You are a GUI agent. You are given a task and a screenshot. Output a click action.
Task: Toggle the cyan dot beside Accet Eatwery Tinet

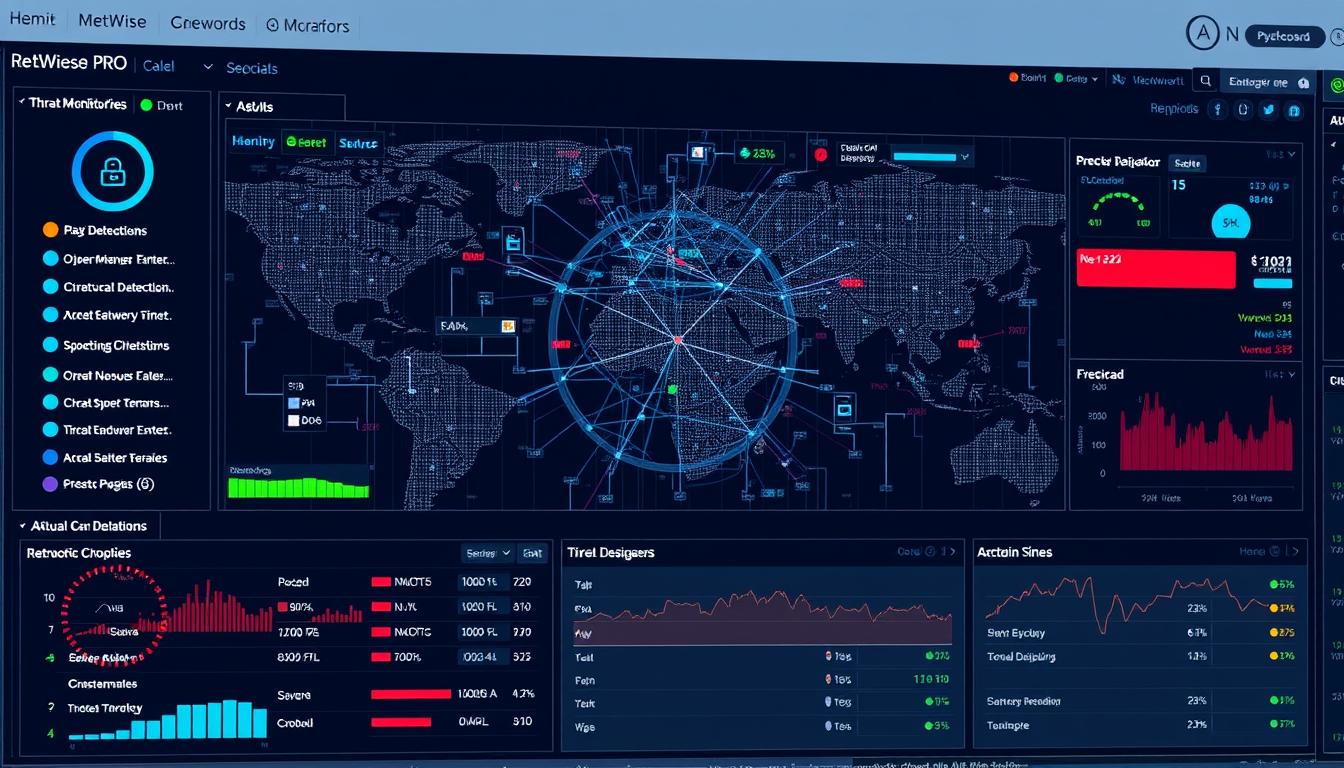pyautogui.click(x=51, y=315)
